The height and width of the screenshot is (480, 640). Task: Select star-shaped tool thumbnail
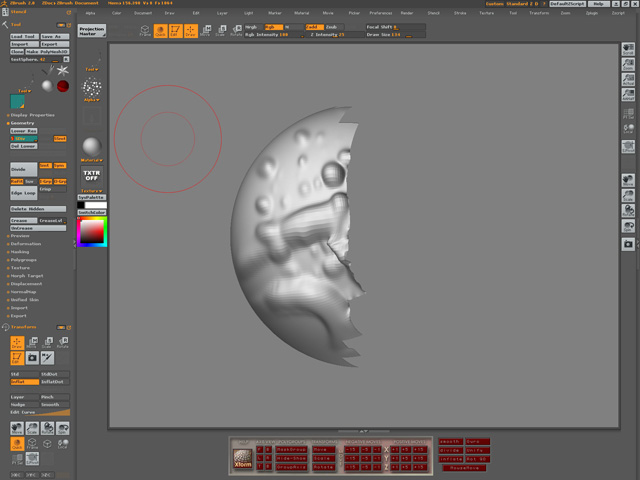click(x=62, y=71)
